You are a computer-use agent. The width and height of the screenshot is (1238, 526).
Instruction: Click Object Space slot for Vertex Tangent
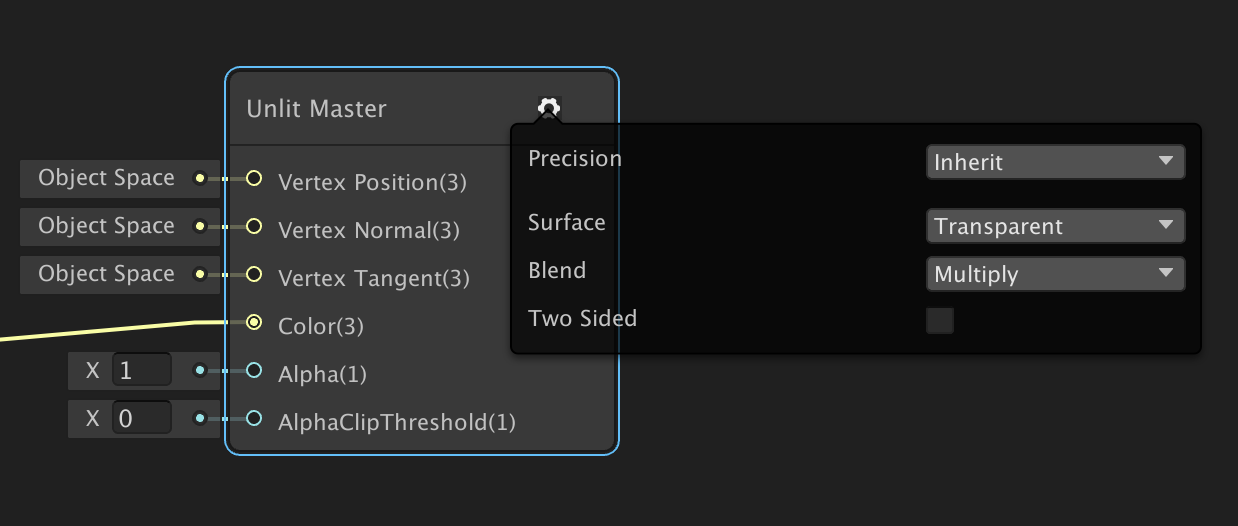point(106,274)
